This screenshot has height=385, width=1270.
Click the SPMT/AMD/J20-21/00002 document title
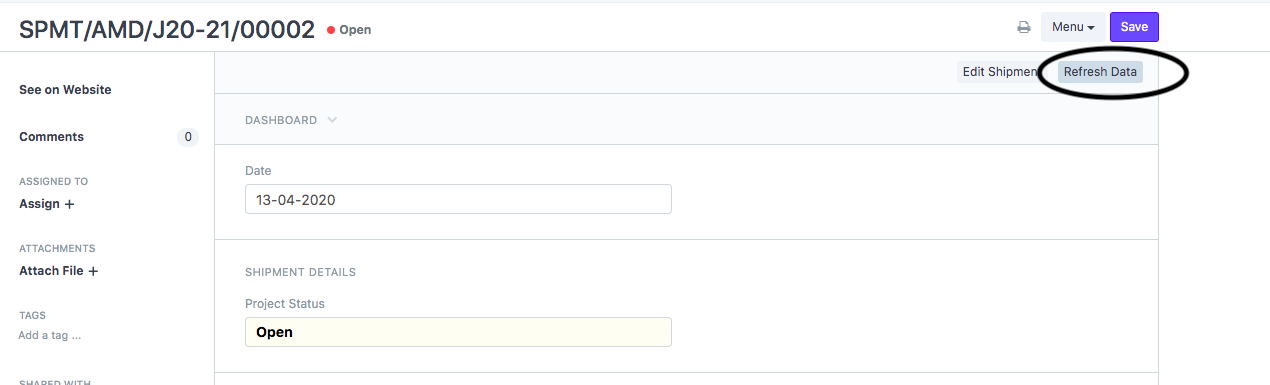[167, 29]
